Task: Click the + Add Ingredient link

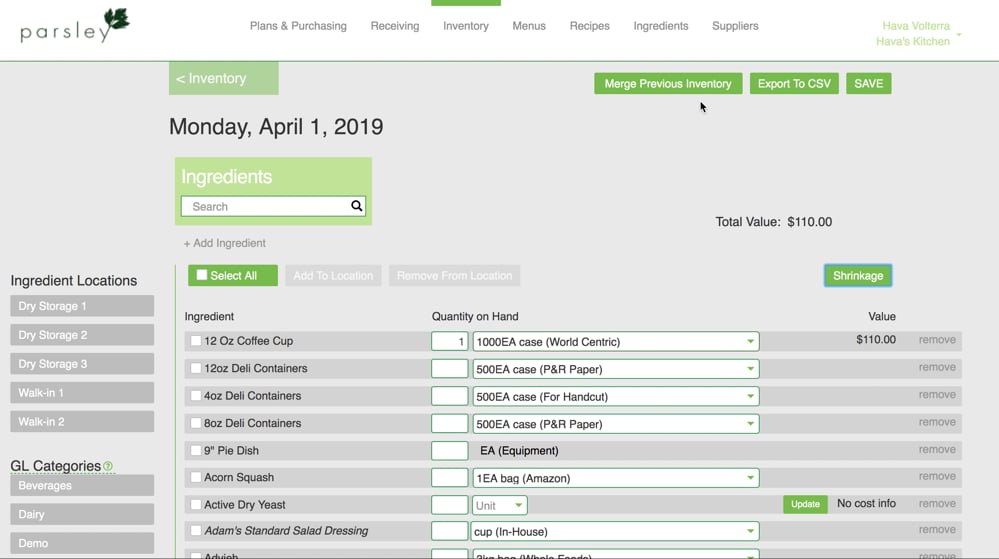Action: click(x=225, y=243)
